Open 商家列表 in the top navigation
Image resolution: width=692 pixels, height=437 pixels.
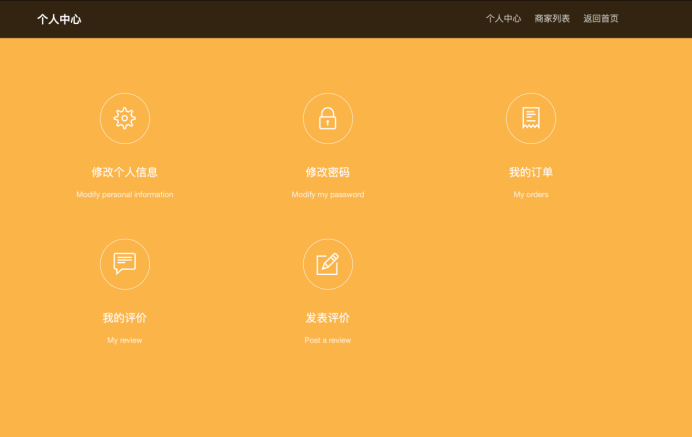click(x=552, y=18)
